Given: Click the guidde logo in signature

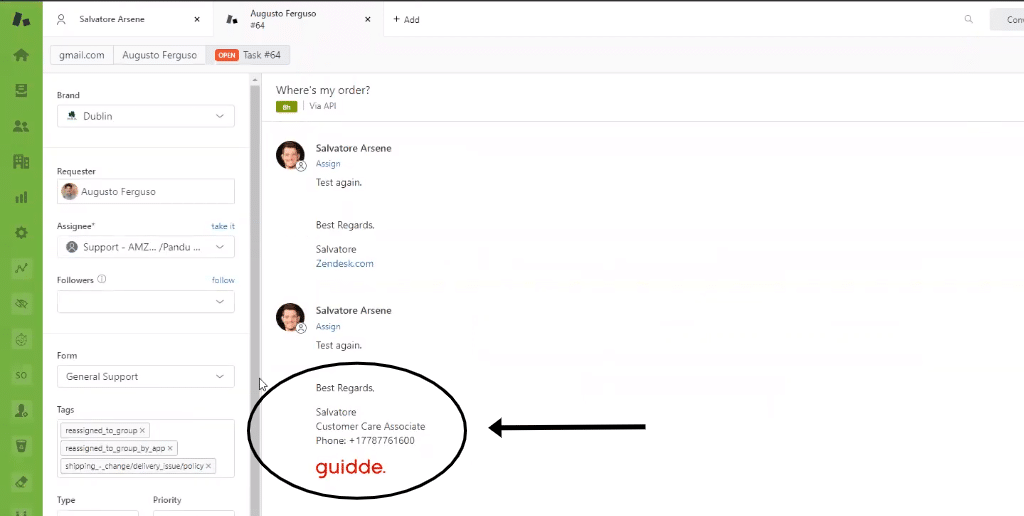Looking at the screenshot, I should click(x=351, y=468).
